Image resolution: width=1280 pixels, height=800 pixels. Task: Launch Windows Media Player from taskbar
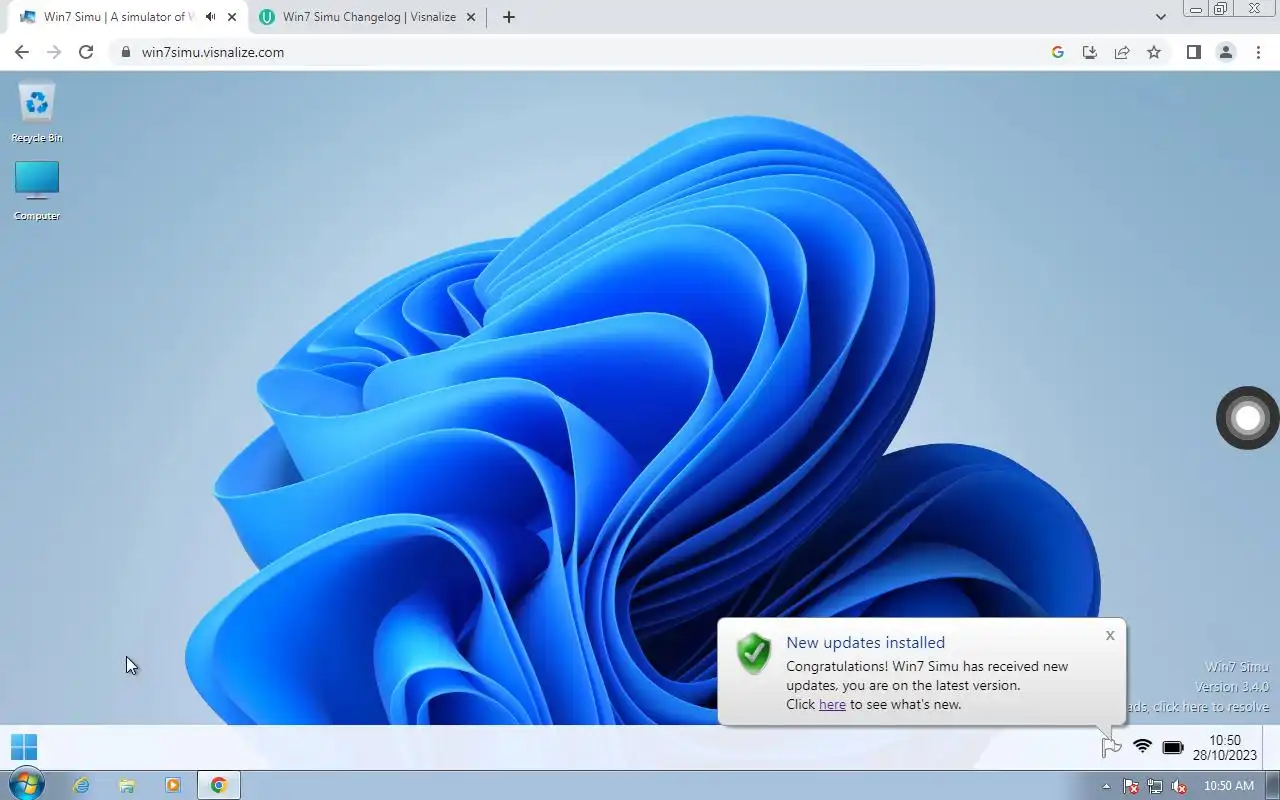[x=173, y=786]
